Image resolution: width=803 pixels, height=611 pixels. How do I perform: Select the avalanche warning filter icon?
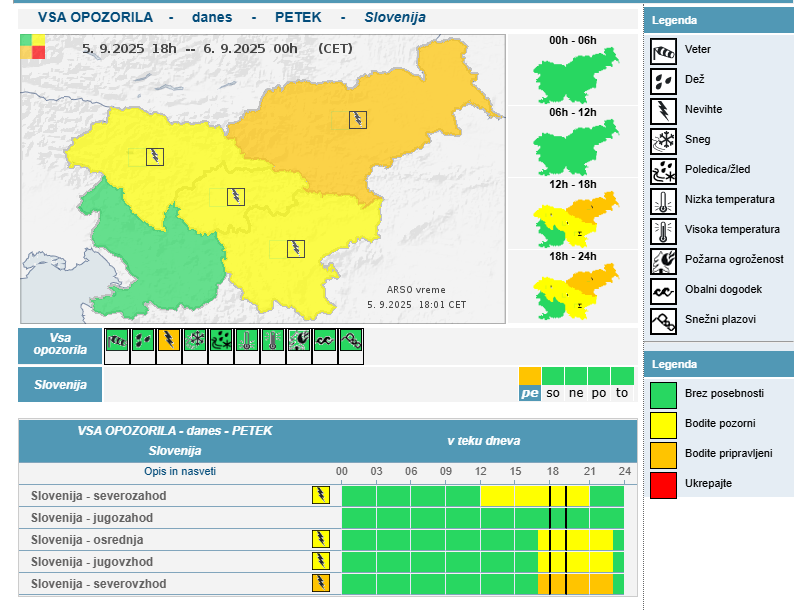click(x=350, y=341)
